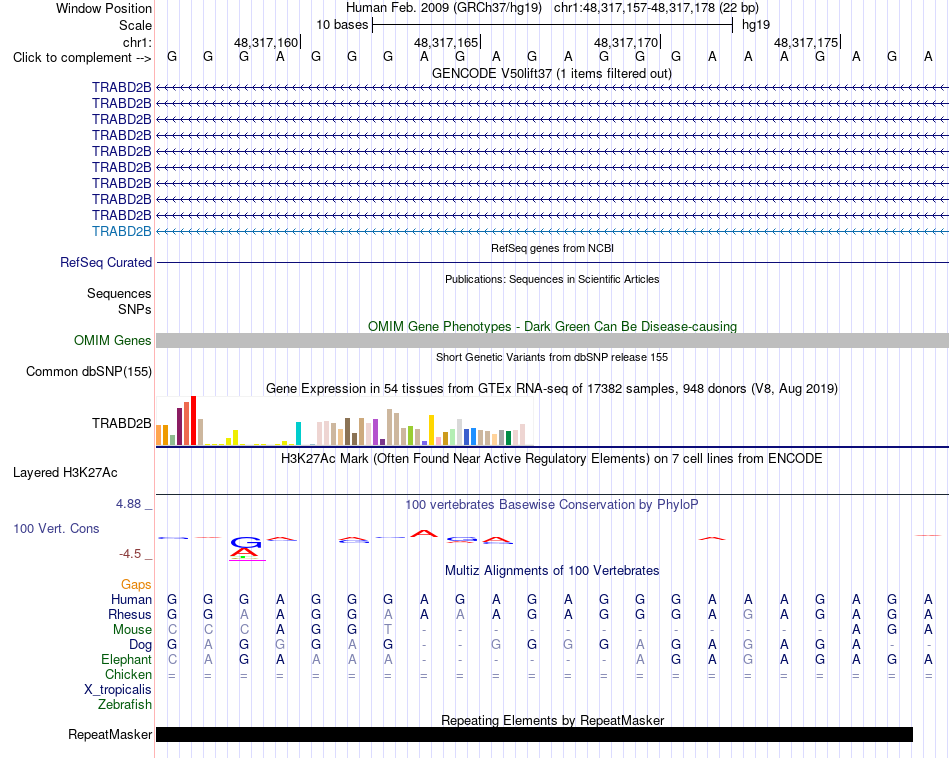Click the tallest red bar in GTEx chart
950x758 pixels.
193,421
